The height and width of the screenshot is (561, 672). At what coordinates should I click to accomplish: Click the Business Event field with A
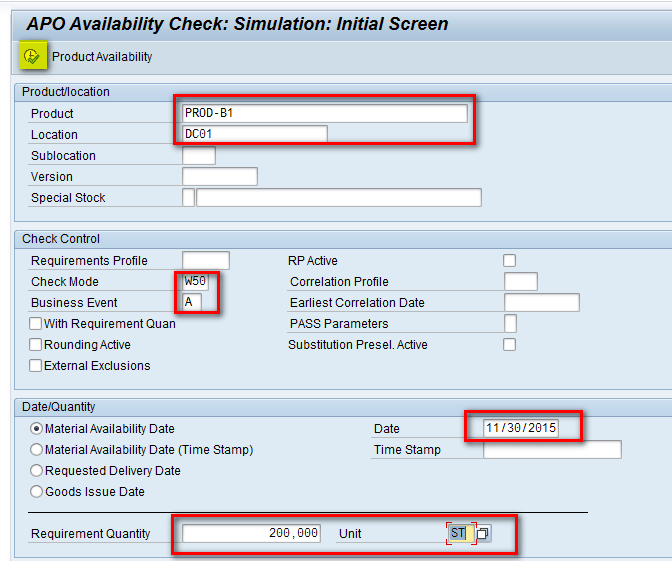point(192,302)
